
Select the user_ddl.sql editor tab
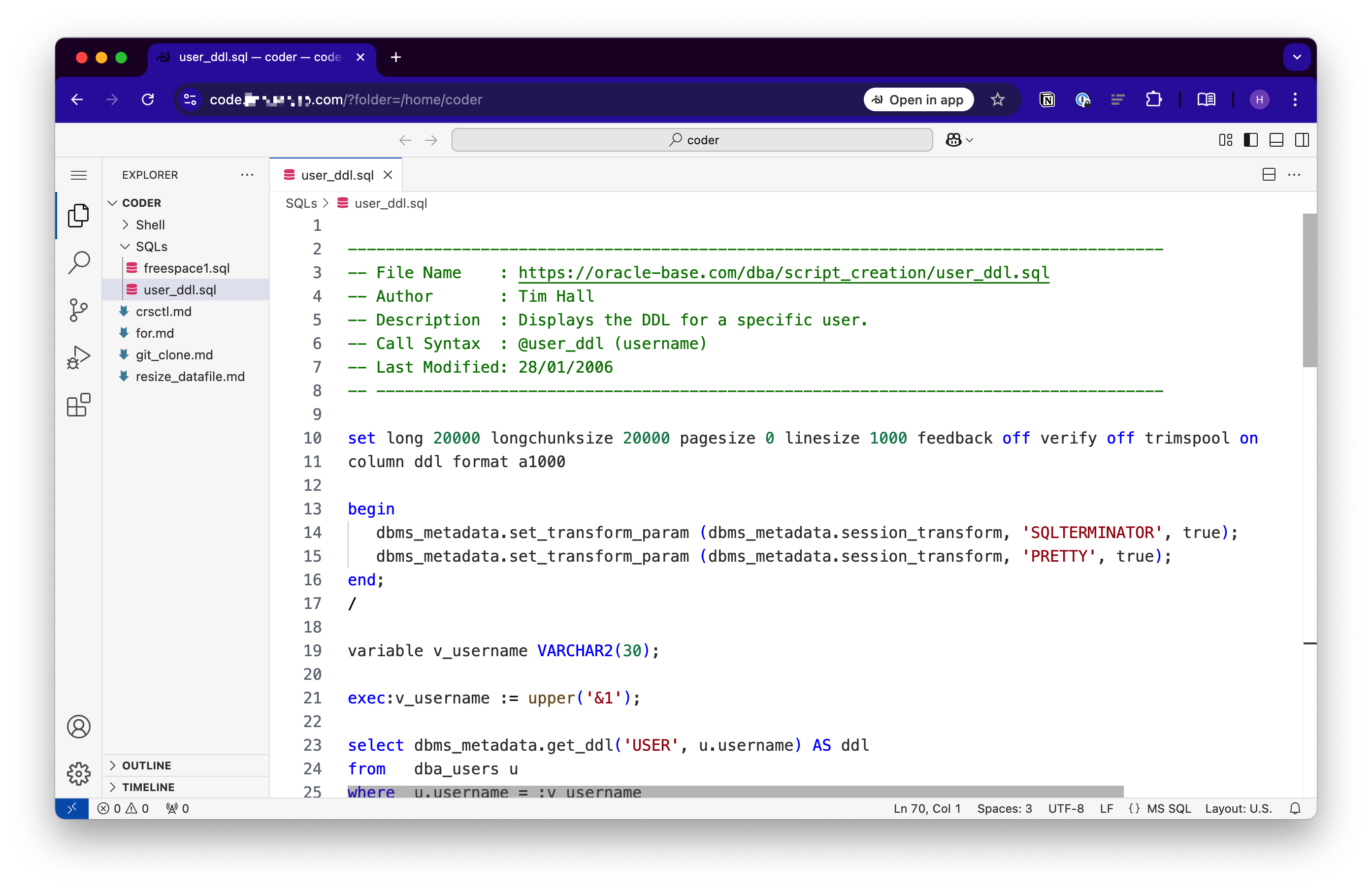click(x=337, y=175)
